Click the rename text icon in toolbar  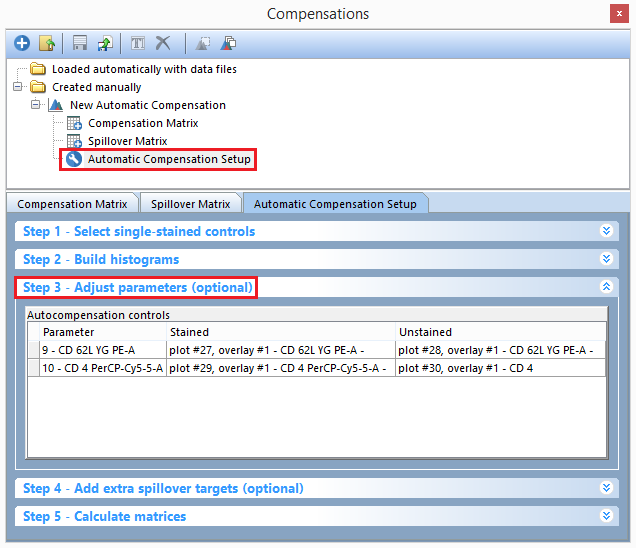tap(138, 43)
